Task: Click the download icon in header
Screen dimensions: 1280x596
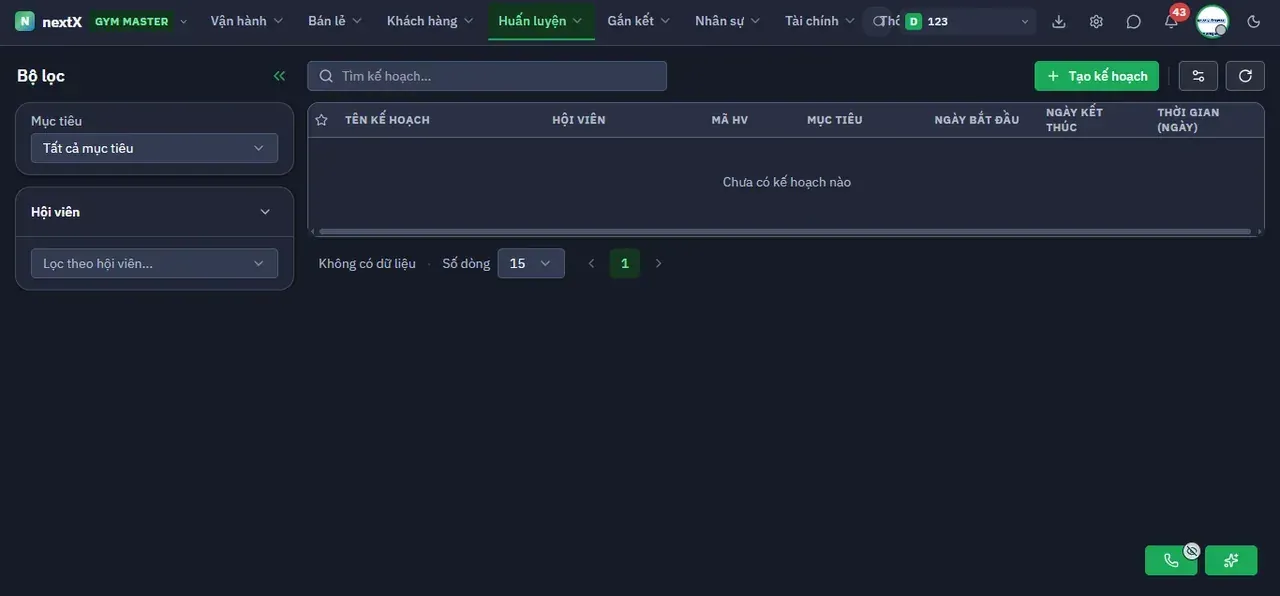Action: tap(1059, 21)
